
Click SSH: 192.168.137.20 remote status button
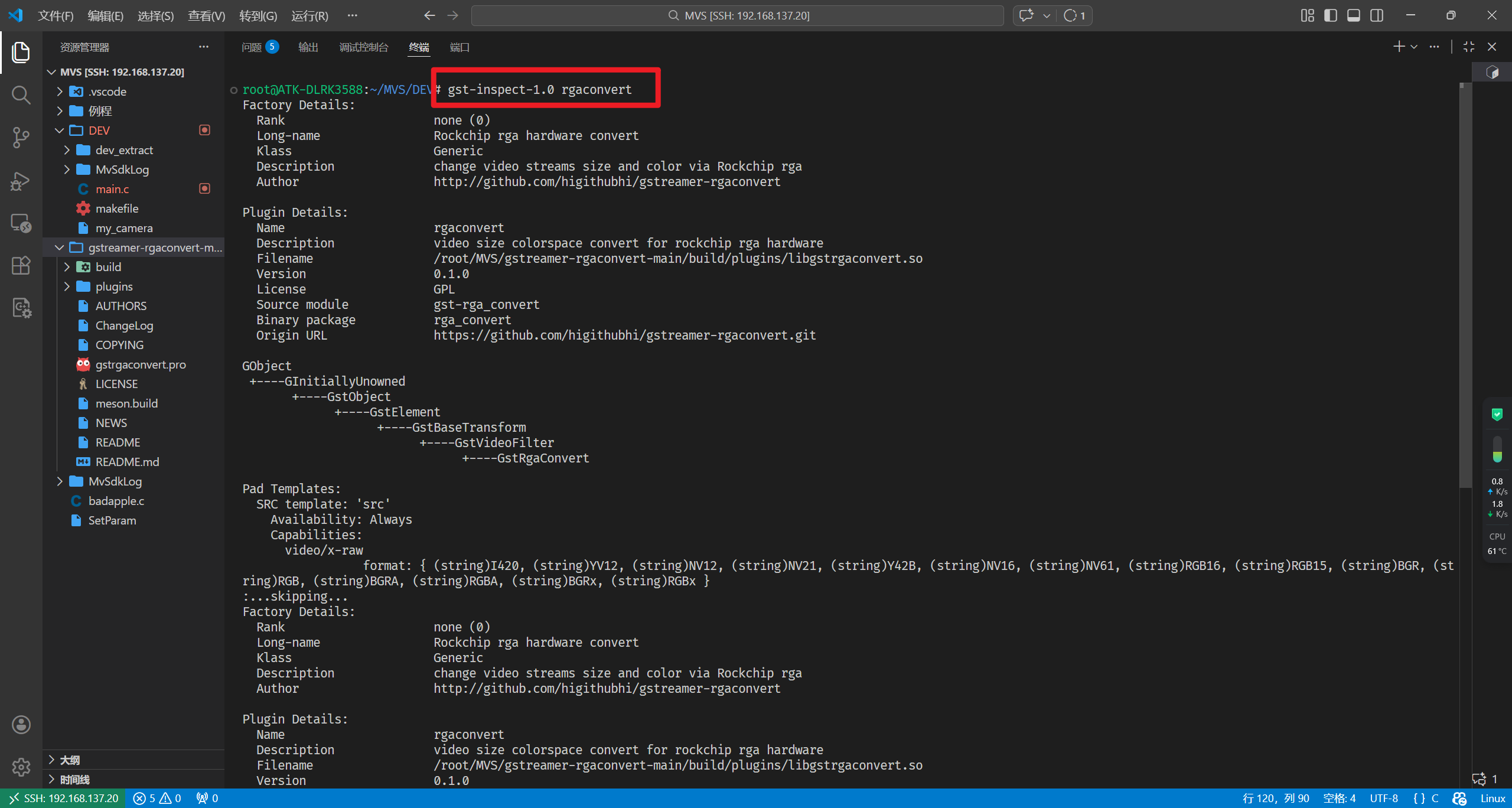[64, 799]
